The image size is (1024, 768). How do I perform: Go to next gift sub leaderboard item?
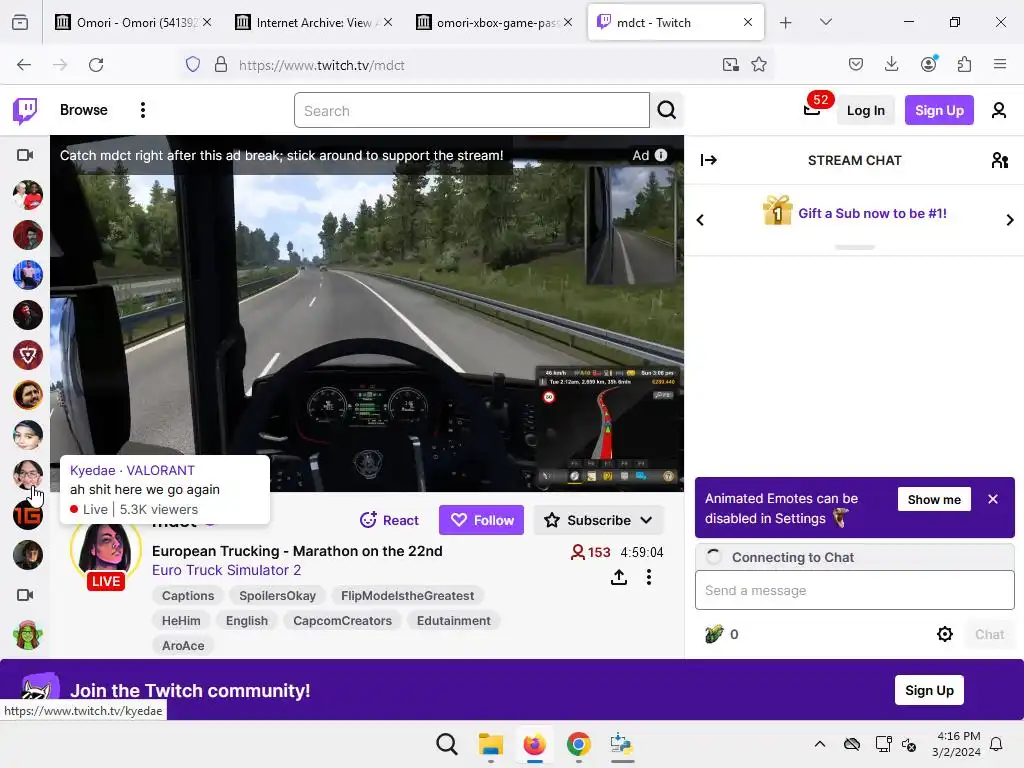click(x=1010, y=220)
